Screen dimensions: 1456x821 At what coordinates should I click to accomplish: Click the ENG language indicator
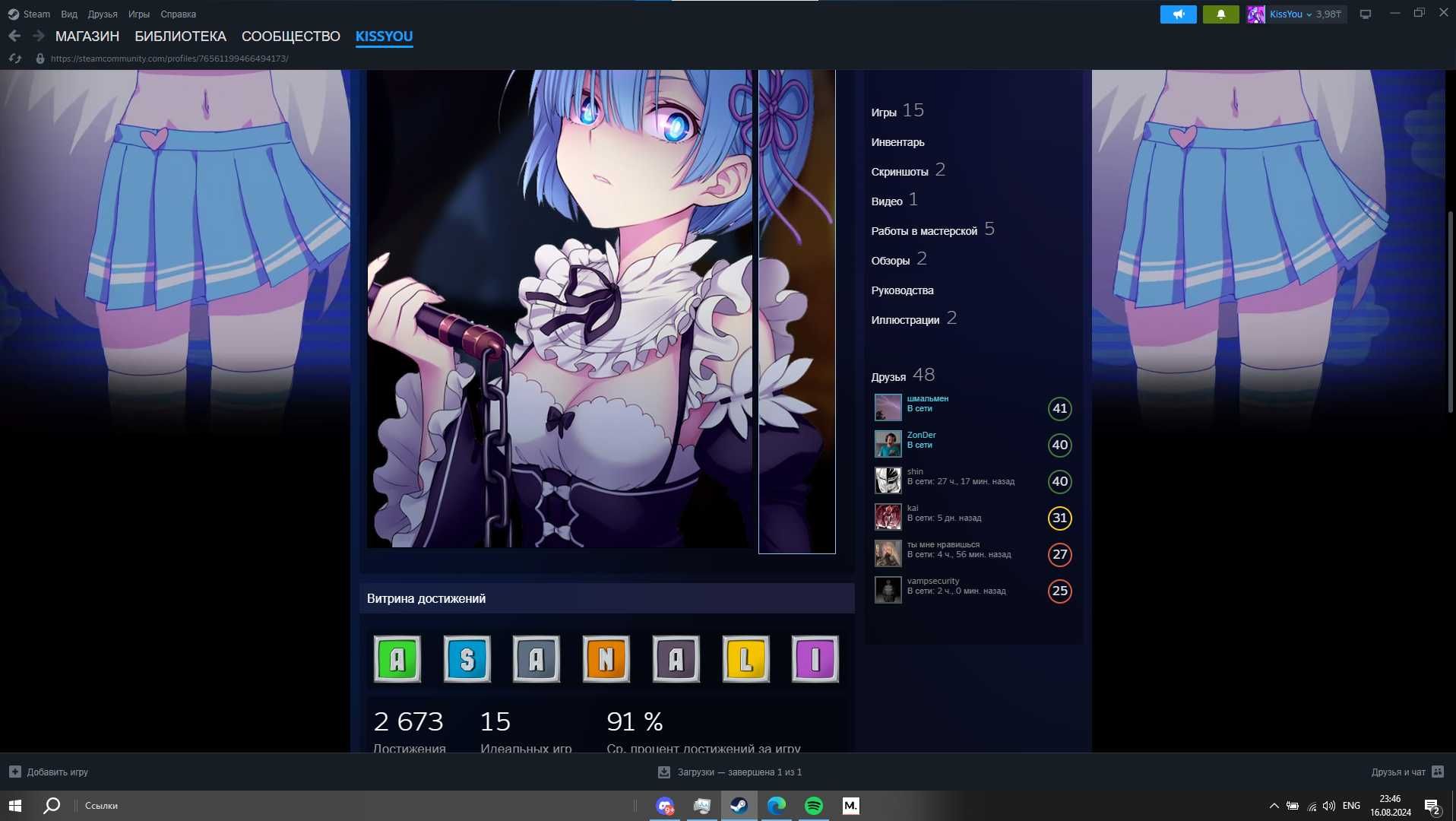click(x=1351, y=806)
